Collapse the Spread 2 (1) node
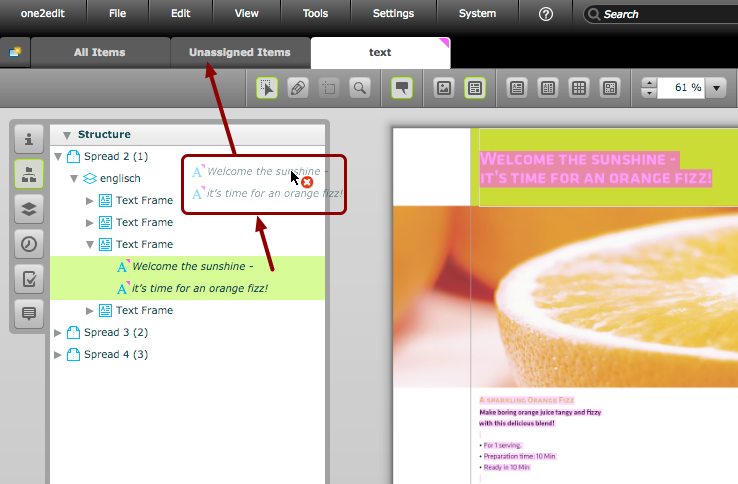This screenshot has height=484, width=738. click(x=58, y=156)
